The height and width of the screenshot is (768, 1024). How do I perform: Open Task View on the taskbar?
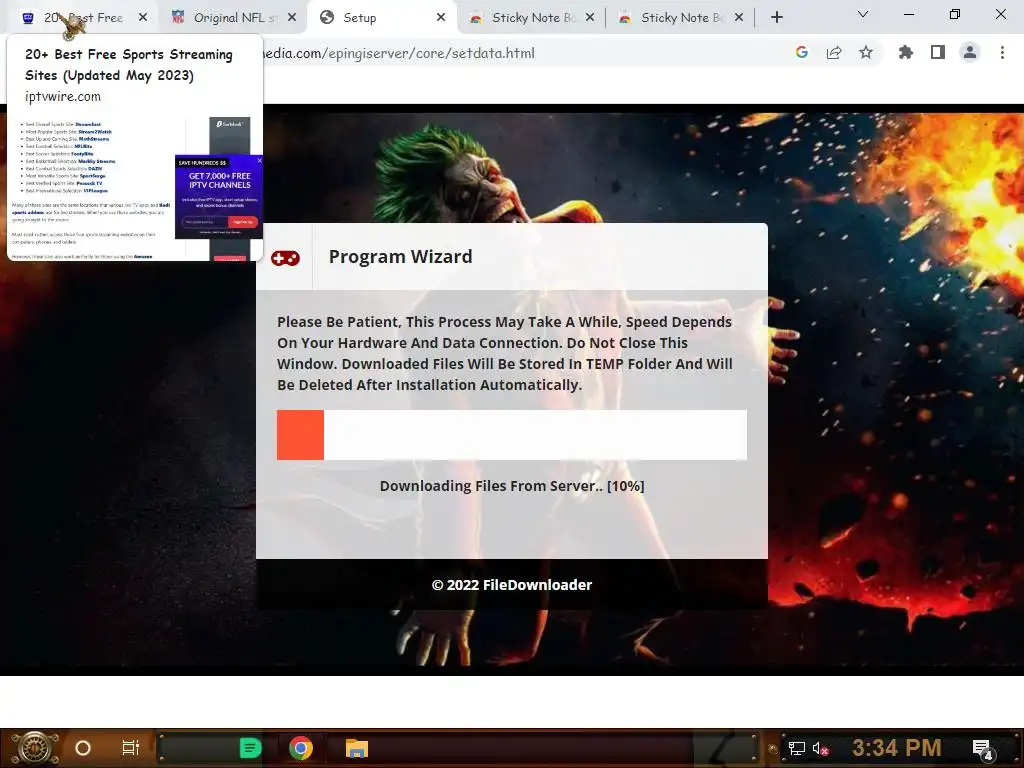pyautogui.click(x=131, y=748)
